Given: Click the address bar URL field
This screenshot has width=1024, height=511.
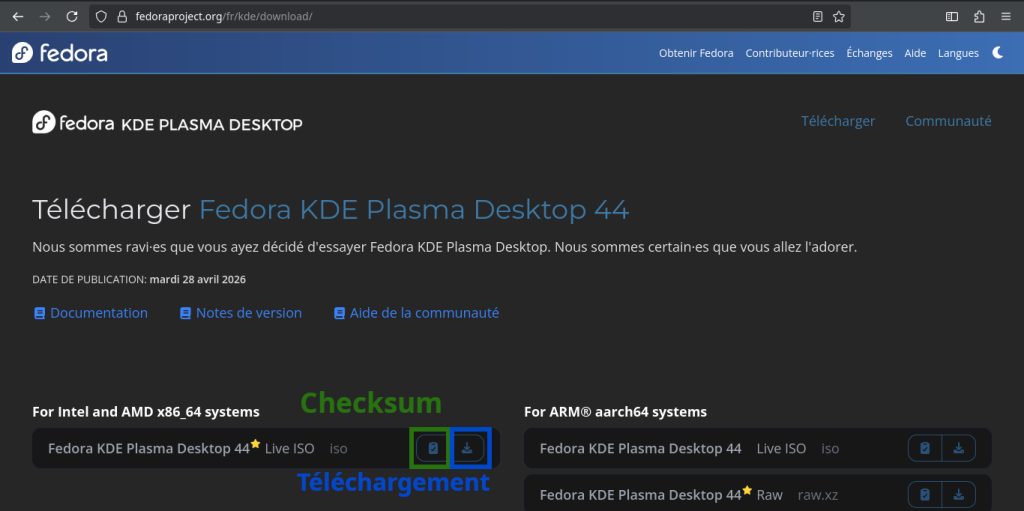Looking at the screenshot, I should tap(470, 17).
